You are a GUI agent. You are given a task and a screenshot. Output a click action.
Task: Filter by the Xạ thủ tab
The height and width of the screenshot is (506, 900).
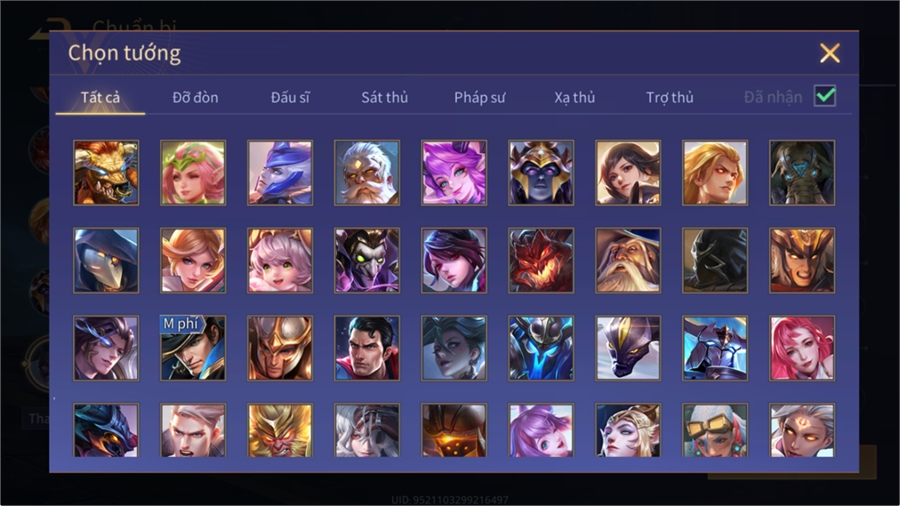[575, 98]
